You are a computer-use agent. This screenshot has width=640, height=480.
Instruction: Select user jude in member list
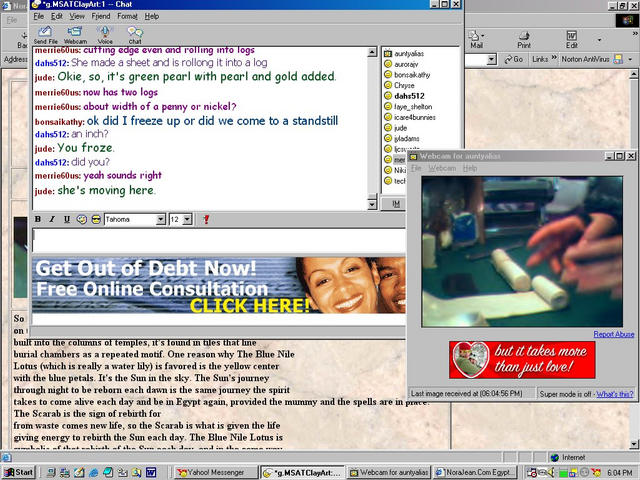point(396,128)
